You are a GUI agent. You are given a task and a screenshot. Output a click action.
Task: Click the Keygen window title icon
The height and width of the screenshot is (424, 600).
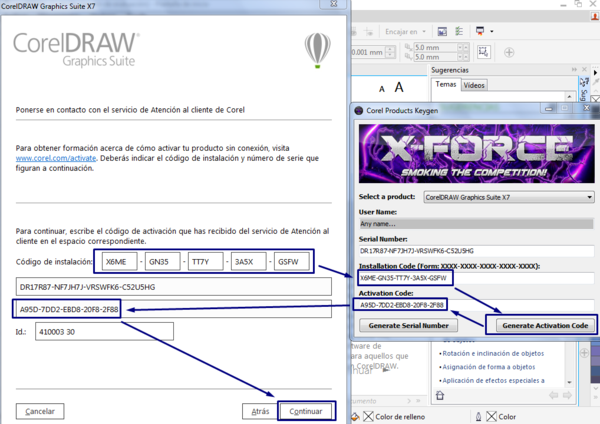pyautogui.click(x=359, y=111)
